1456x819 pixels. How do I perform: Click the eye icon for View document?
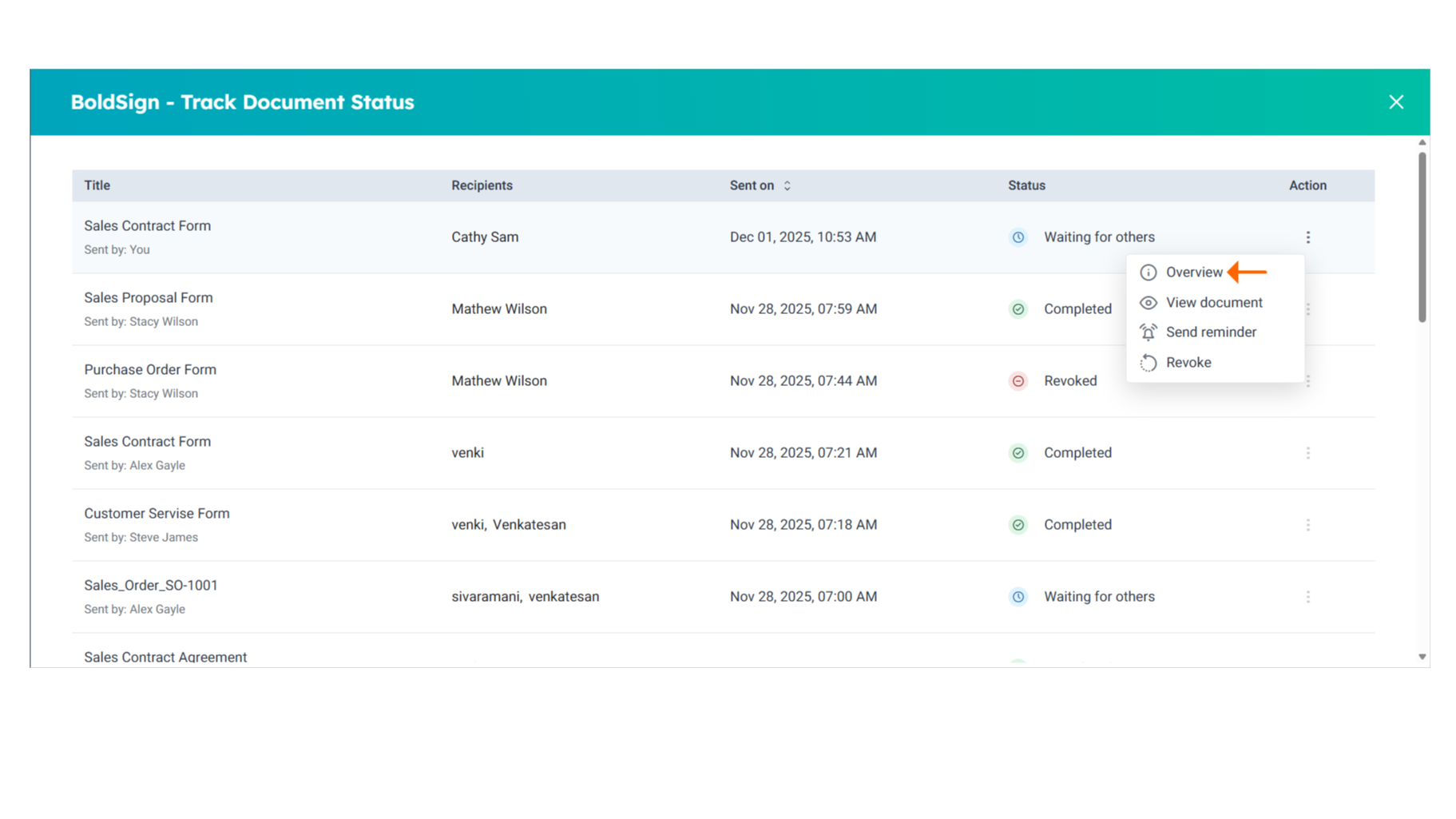[x=1148, y=303]
